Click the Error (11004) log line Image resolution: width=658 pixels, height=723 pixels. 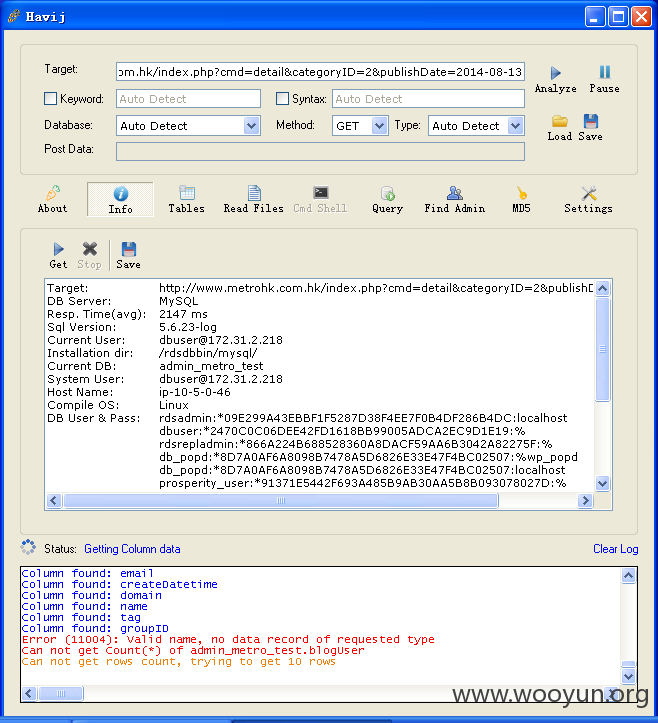click(228, 640)
